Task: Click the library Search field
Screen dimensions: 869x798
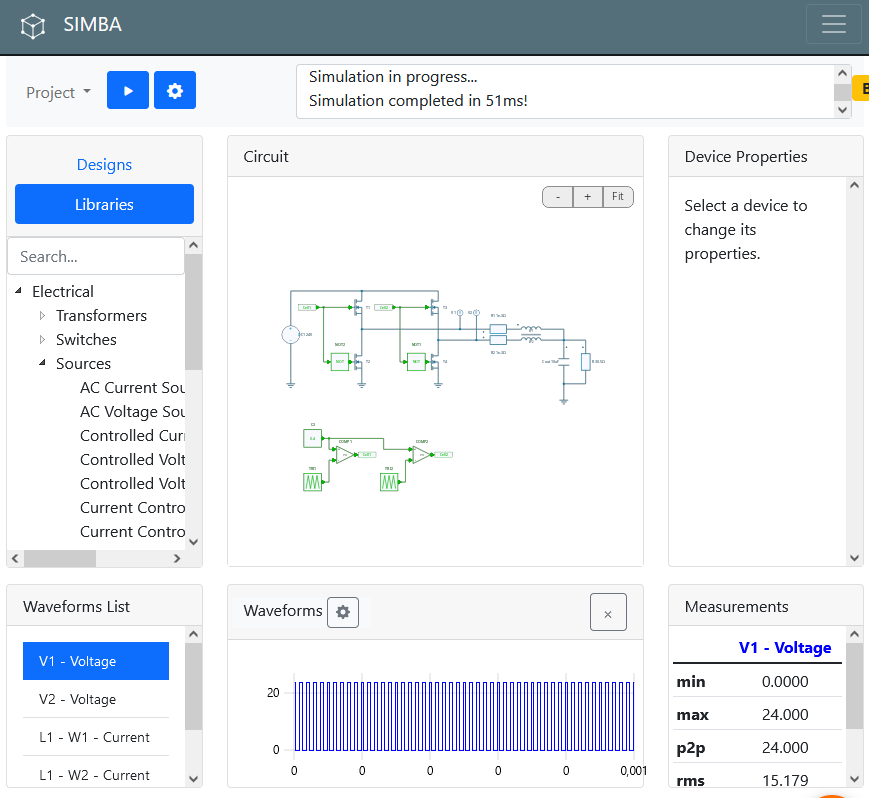Action: point(96,256)
